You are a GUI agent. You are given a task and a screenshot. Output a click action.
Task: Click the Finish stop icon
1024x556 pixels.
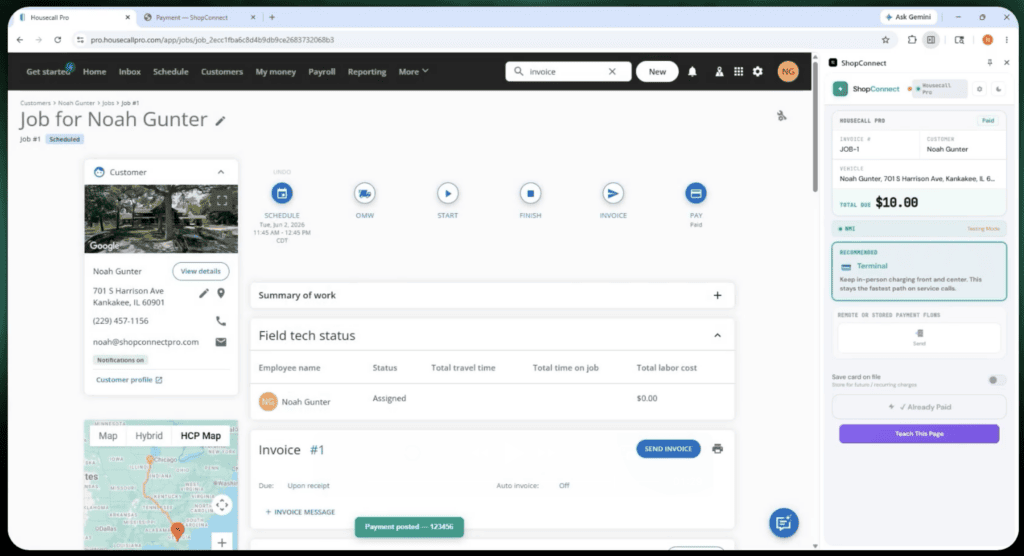click(x=530, y=193)
